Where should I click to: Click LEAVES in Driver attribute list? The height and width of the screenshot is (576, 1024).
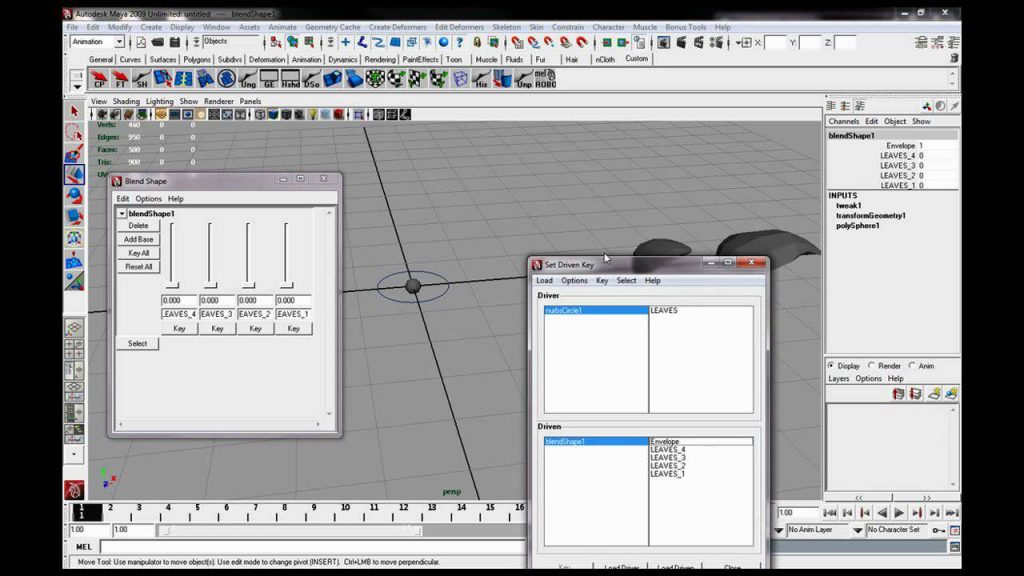pos(664,310)
